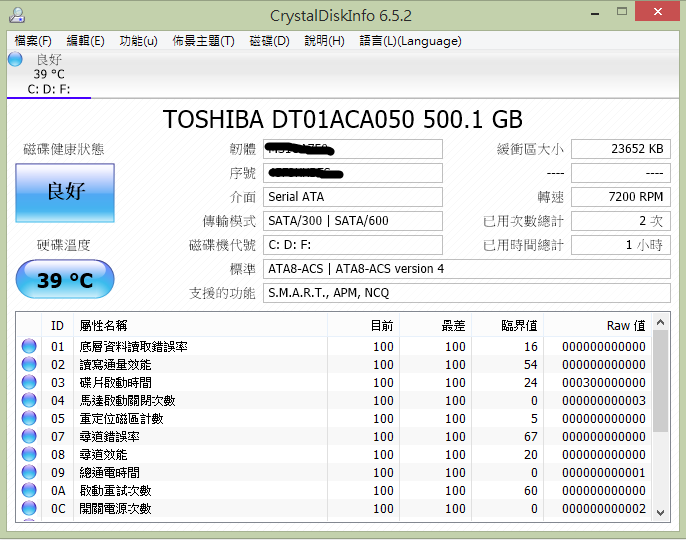Maximize the CrystalDiskInfo window

click(622, 12)
